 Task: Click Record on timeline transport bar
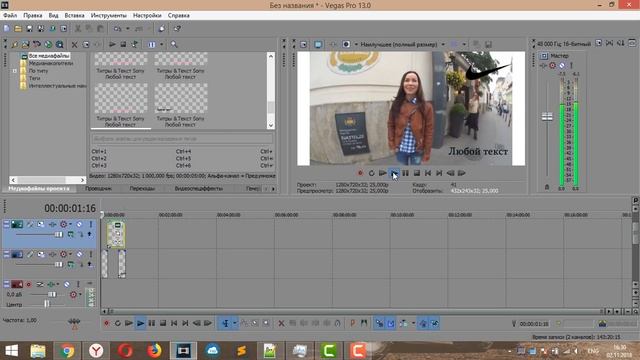(107, 323)
